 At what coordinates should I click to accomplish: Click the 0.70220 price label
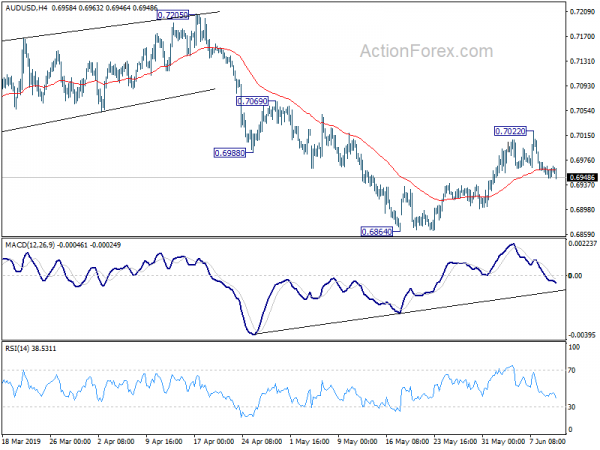(510, 131)
